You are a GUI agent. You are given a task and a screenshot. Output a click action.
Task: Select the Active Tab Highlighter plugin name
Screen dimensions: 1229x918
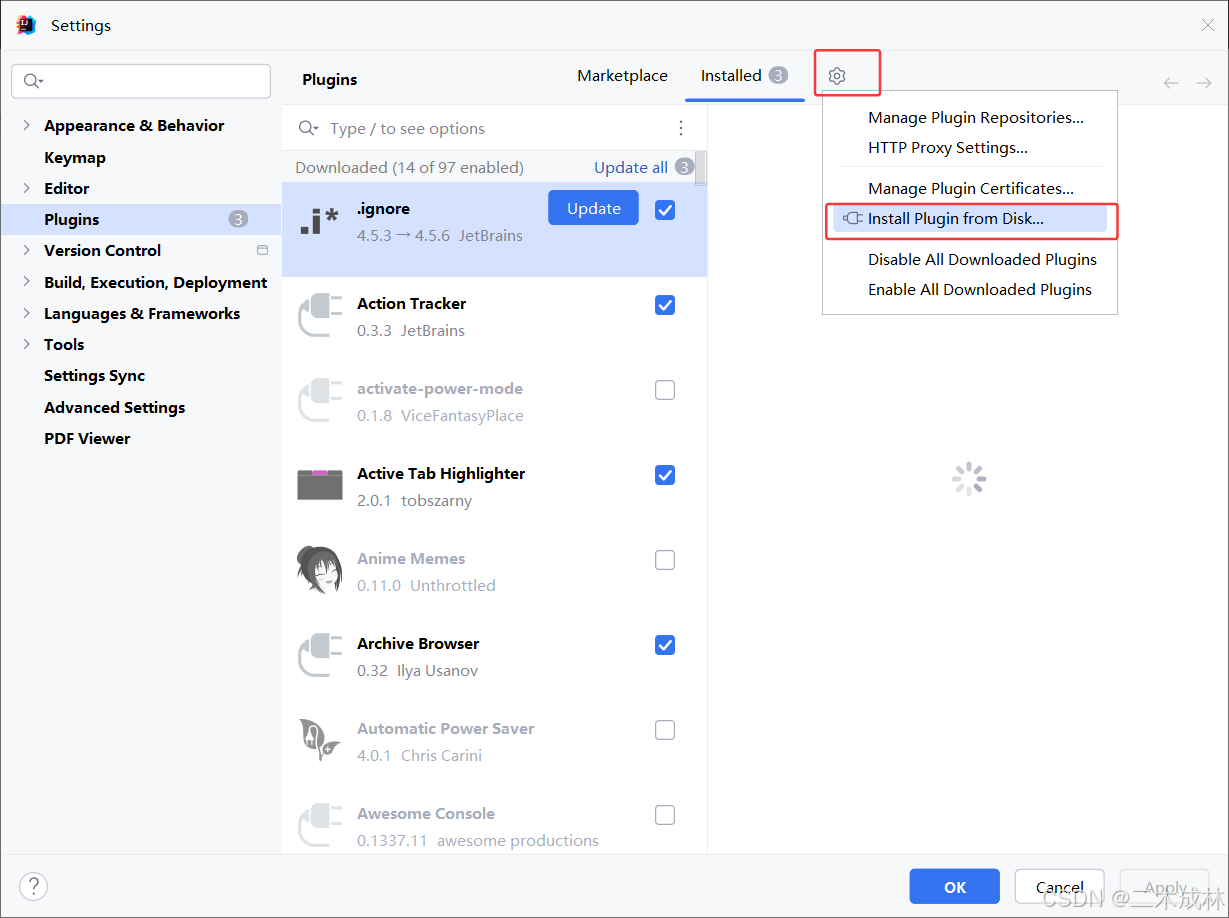click(441, 474)
